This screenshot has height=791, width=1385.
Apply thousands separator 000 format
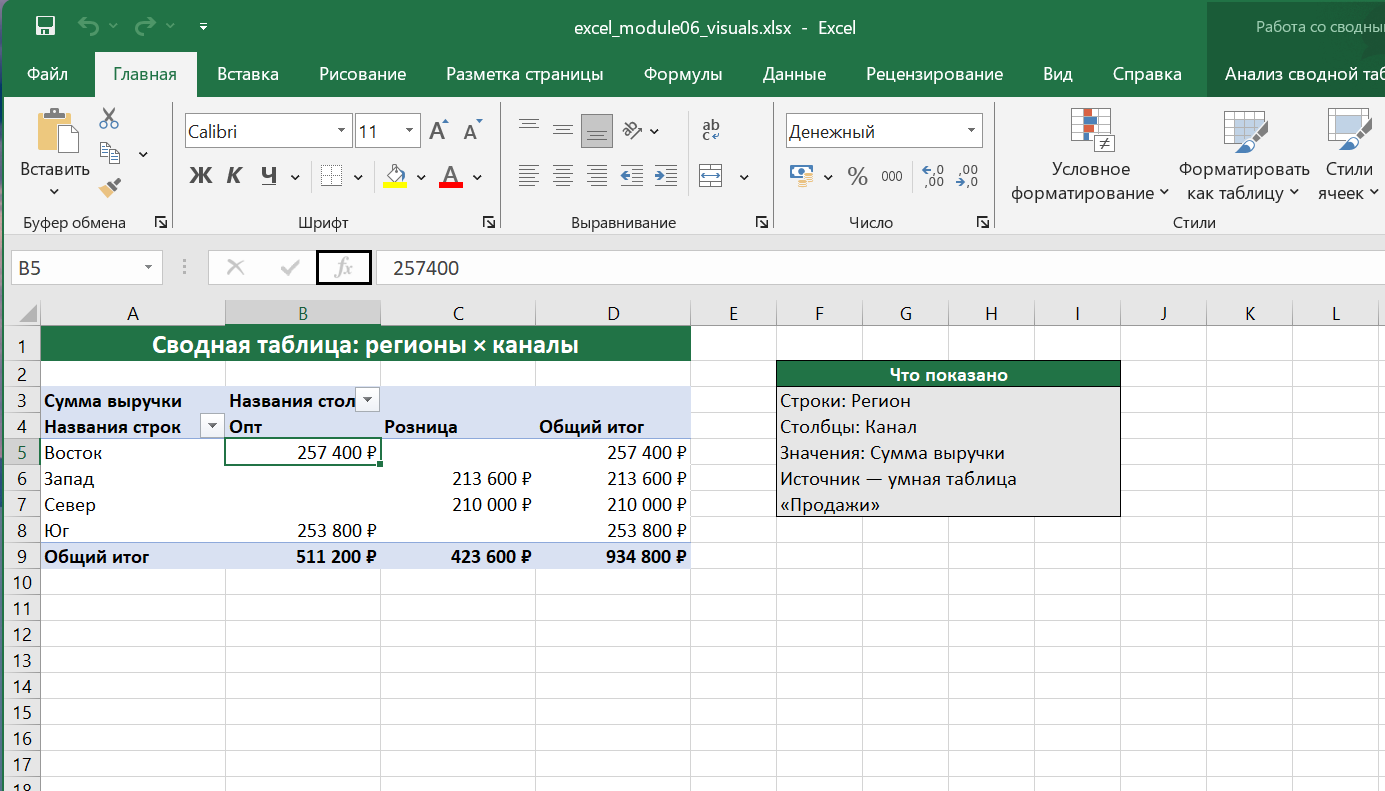coord(892,176)
